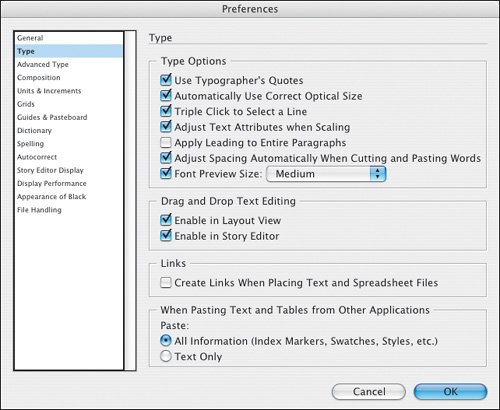Disable Use Typographer's Quotes checkbox
Screen dimensions: 500x410
(166, 80)
